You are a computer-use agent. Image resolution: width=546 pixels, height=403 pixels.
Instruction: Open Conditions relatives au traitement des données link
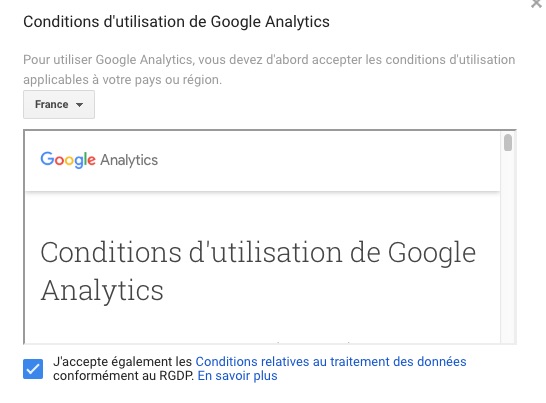(x=331, y=362)
